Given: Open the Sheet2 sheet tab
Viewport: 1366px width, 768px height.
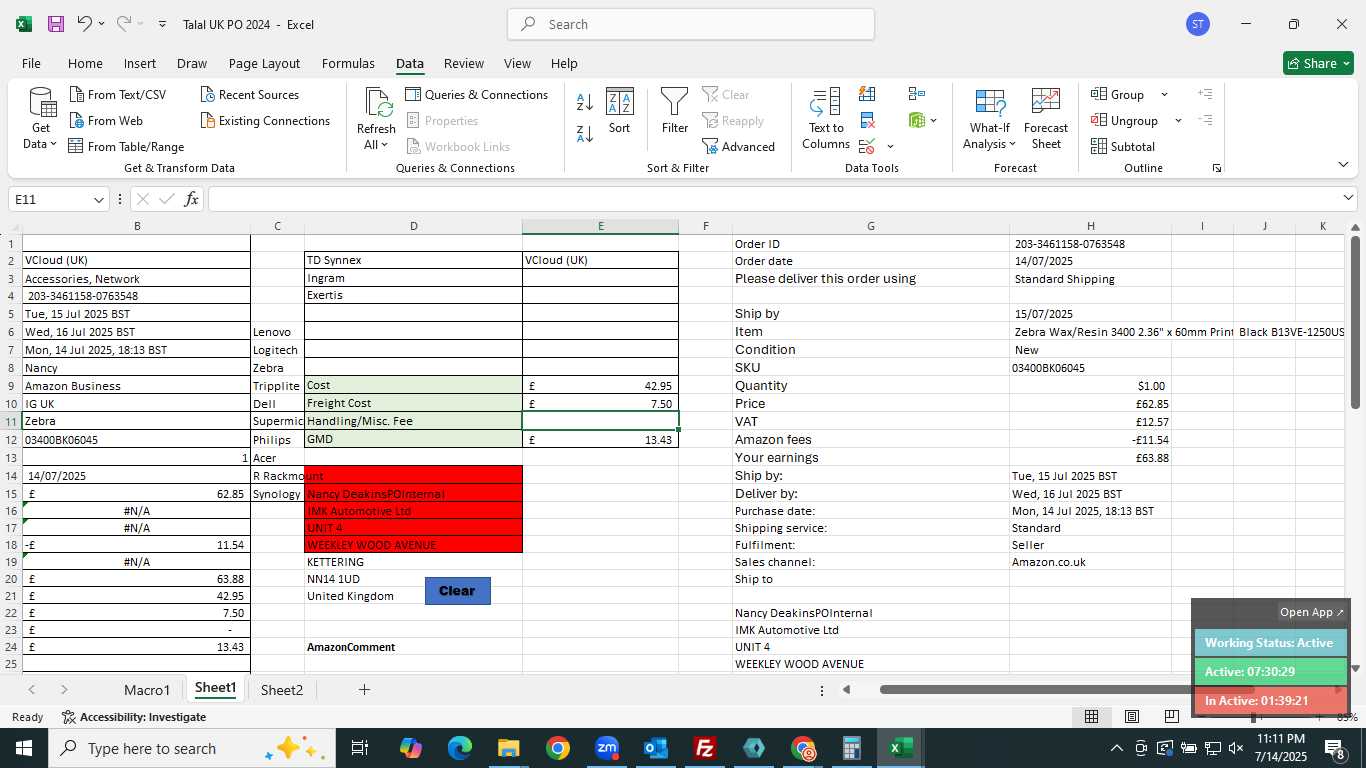Looking at the screenshot, I should click(x=282, y=690).
